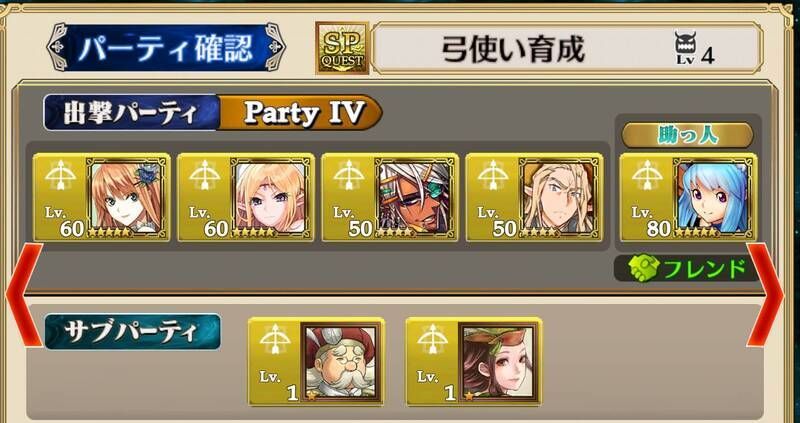The image size is (800, 423).
Task: Click the サブパーティ sub-party label
Action: pos(133,332)
